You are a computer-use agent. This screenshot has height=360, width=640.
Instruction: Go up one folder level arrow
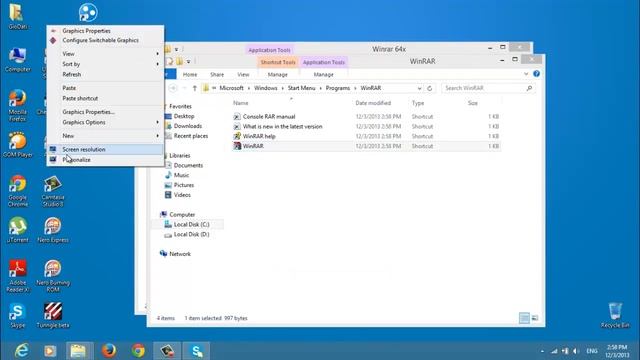coord(195,88)
